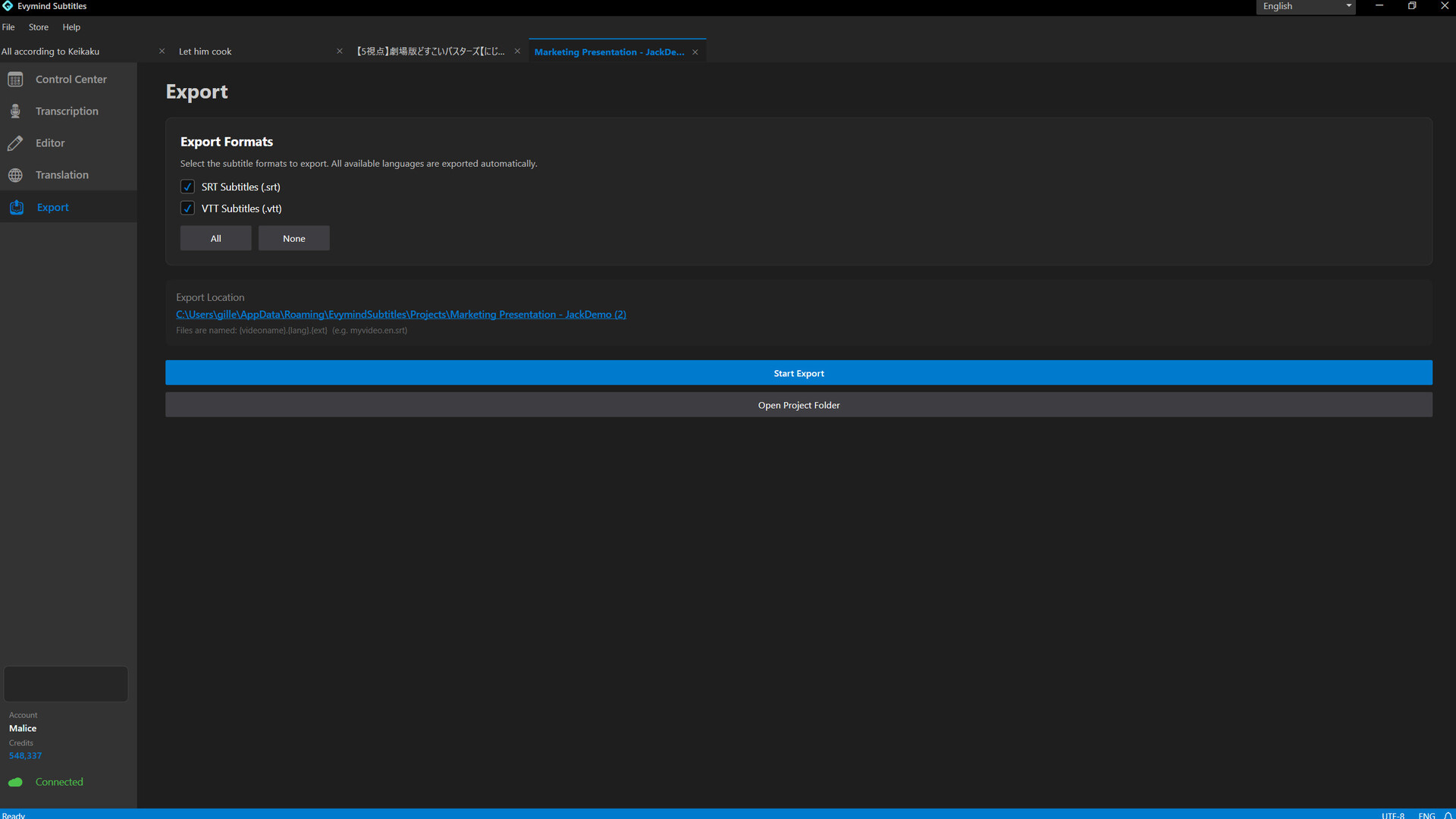Open the English language dropdown

pos(1305,6)
